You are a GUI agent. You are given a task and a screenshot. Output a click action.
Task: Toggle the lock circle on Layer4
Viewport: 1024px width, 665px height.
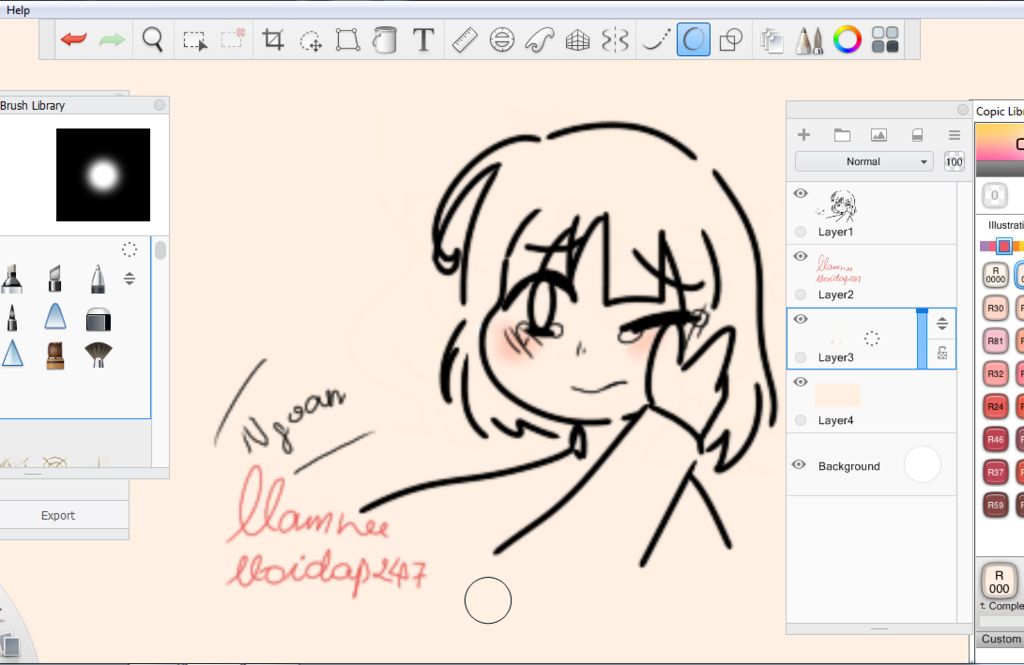coord(801,420)
